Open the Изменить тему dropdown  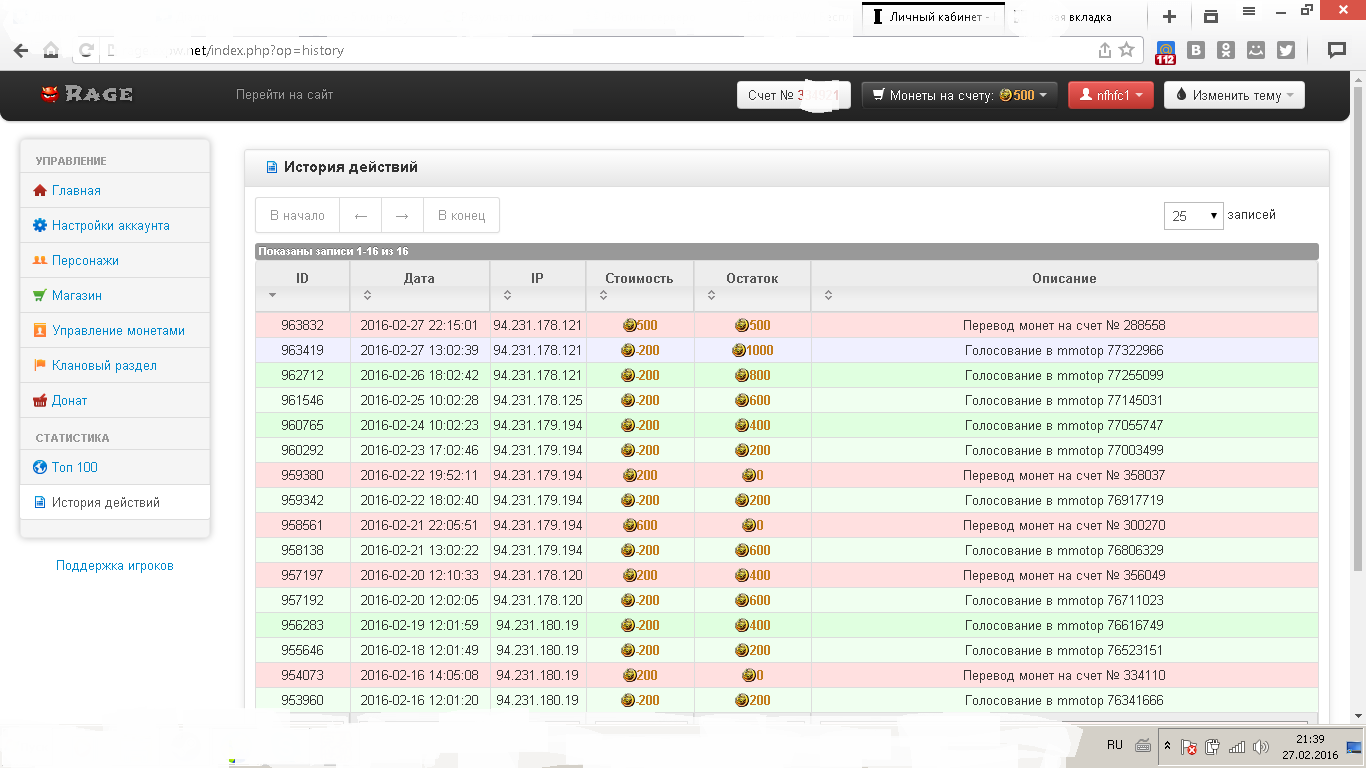coord(1234,95)
